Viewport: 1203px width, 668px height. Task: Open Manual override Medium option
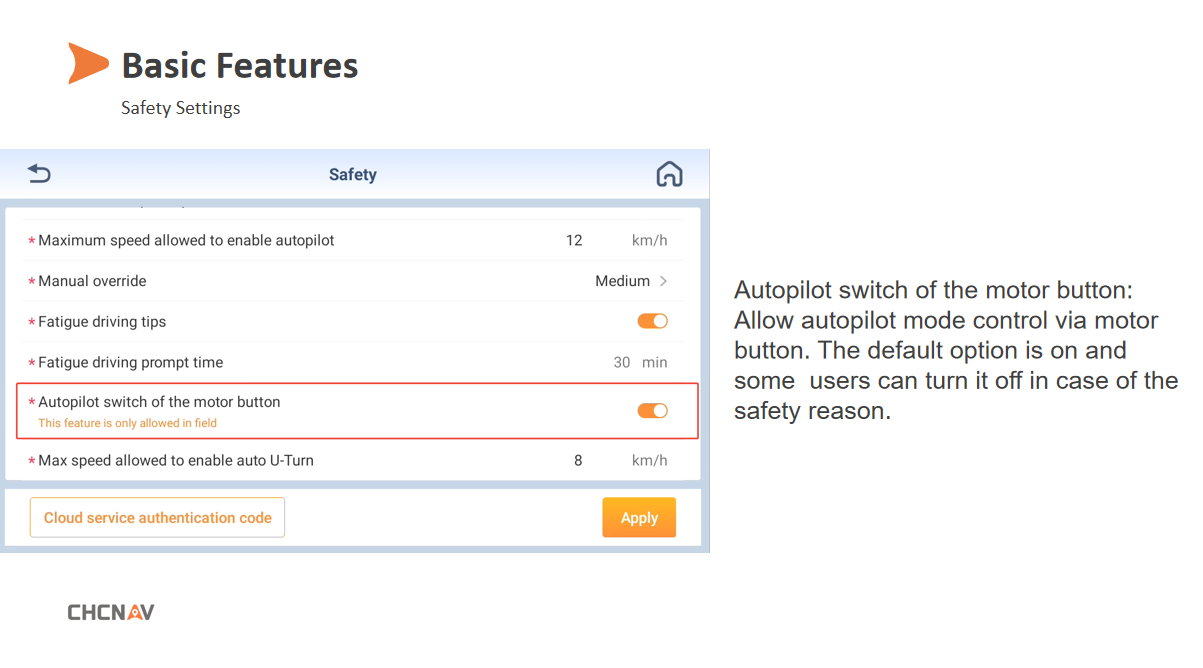tap(622, 281)
